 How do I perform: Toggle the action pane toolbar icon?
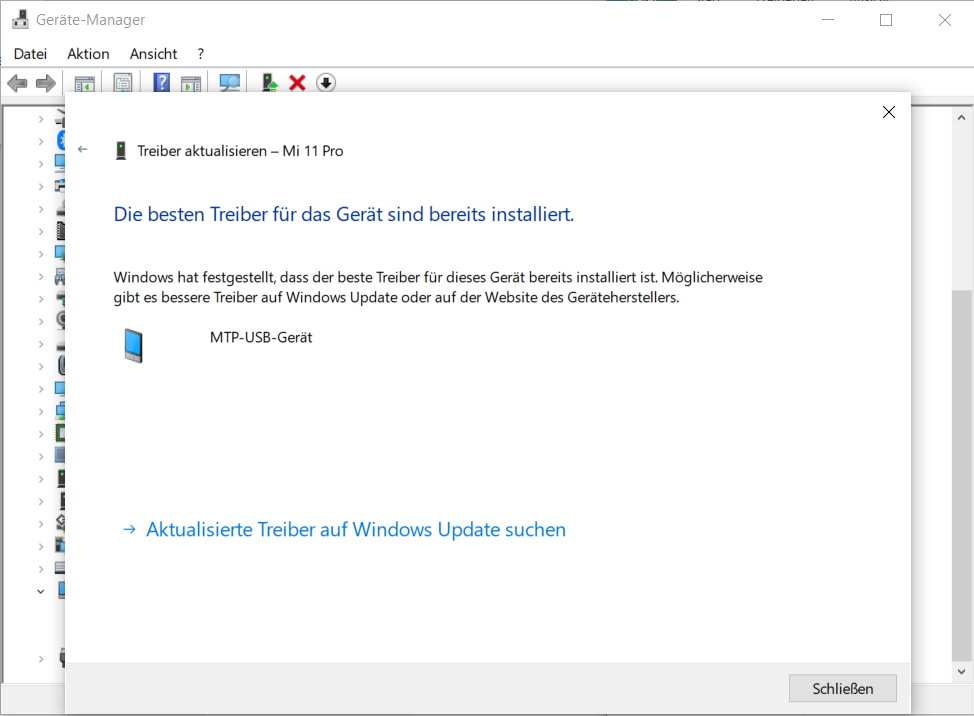pyautogui.click(x=191, y=83)
